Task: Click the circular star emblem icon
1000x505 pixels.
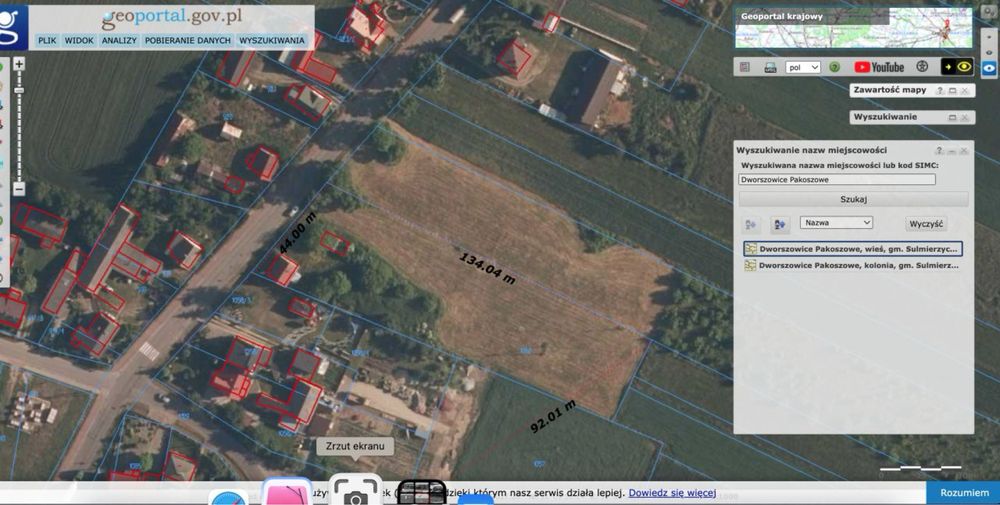Action: point(922,66)
